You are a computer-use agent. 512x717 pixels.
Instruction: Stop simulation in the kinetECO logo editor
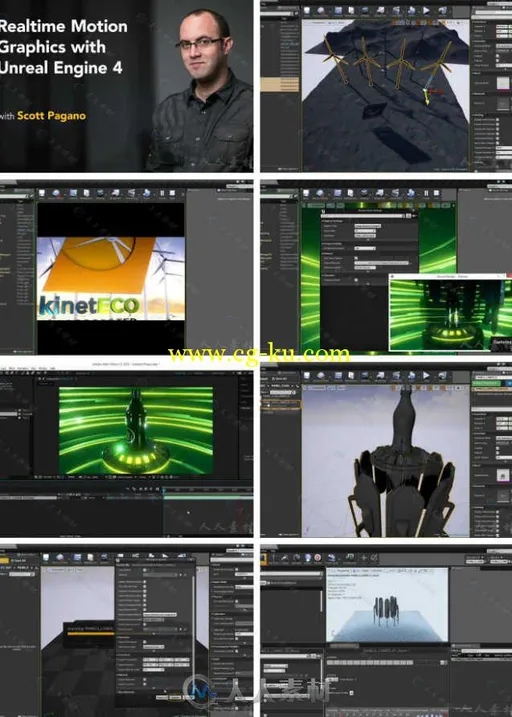(x=172, y=193)
